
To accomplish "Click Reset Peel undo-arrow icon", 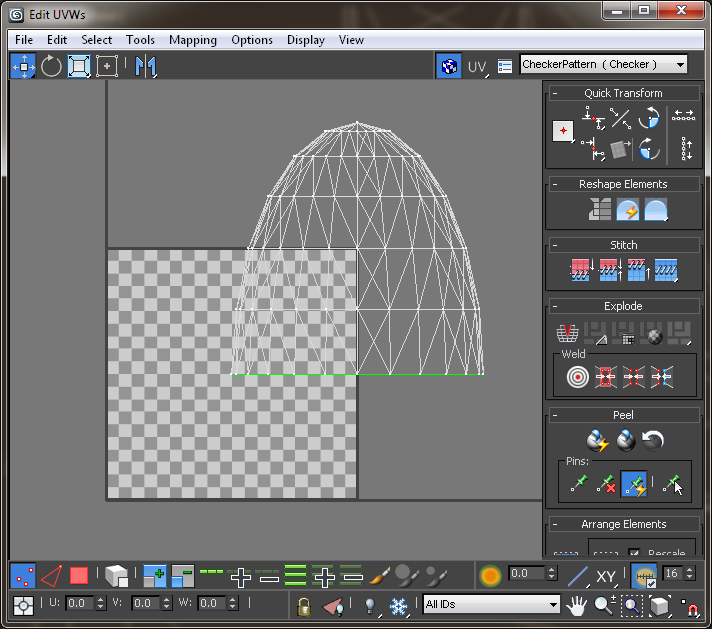I will tap(653, 441).
